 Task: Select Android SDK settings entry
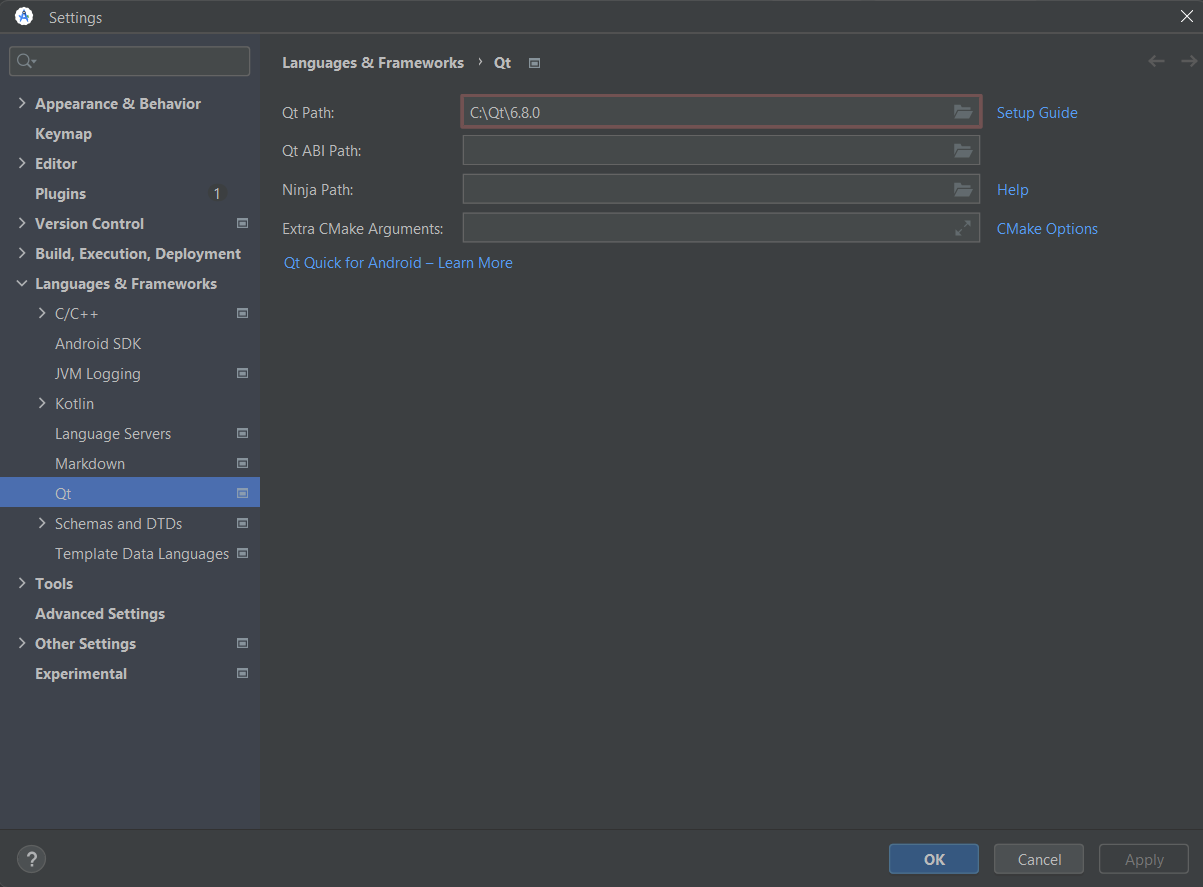coord(98,344)
